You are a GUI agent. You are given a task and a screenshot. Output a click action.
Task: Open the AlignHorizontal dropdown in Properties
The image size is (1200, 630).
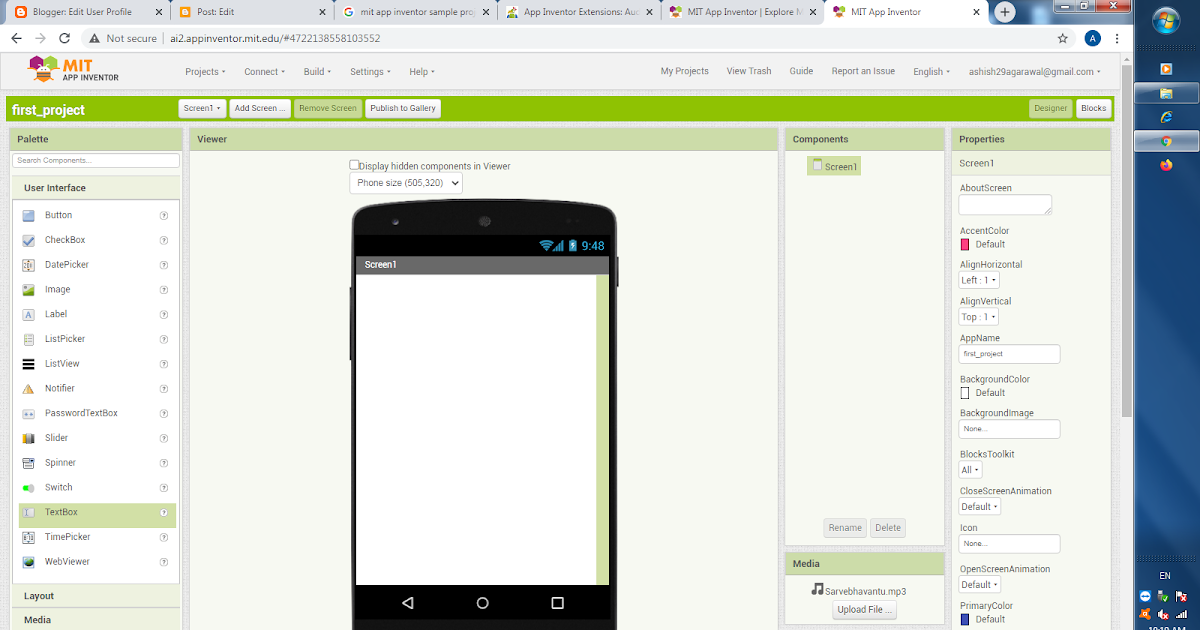(978, 280)
